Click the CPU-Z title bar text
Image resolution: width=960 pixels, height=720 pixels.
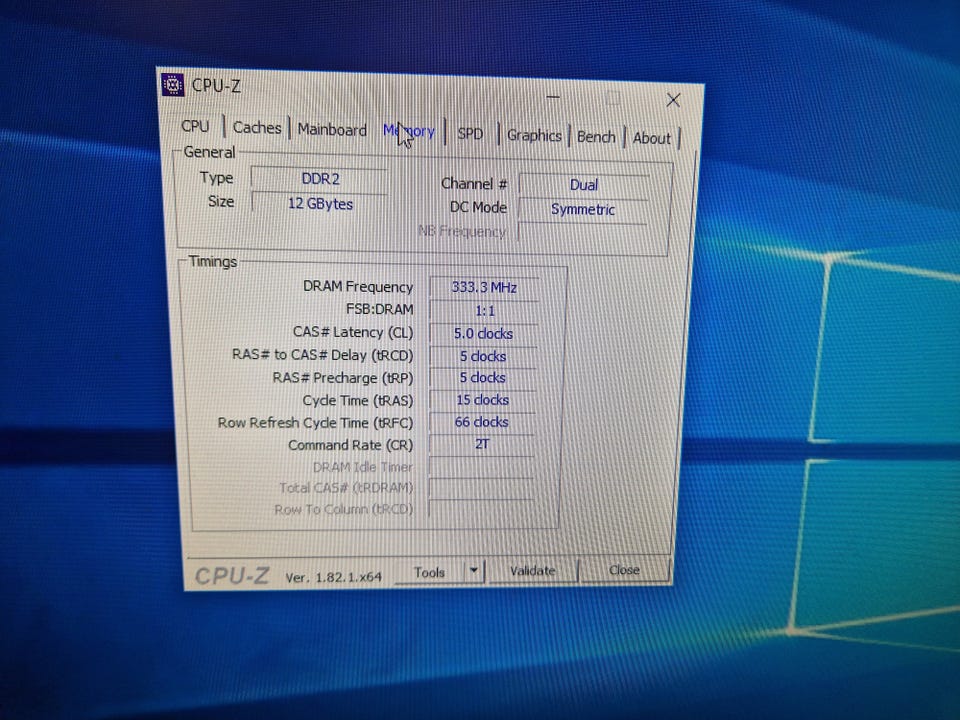pos(216,86)
